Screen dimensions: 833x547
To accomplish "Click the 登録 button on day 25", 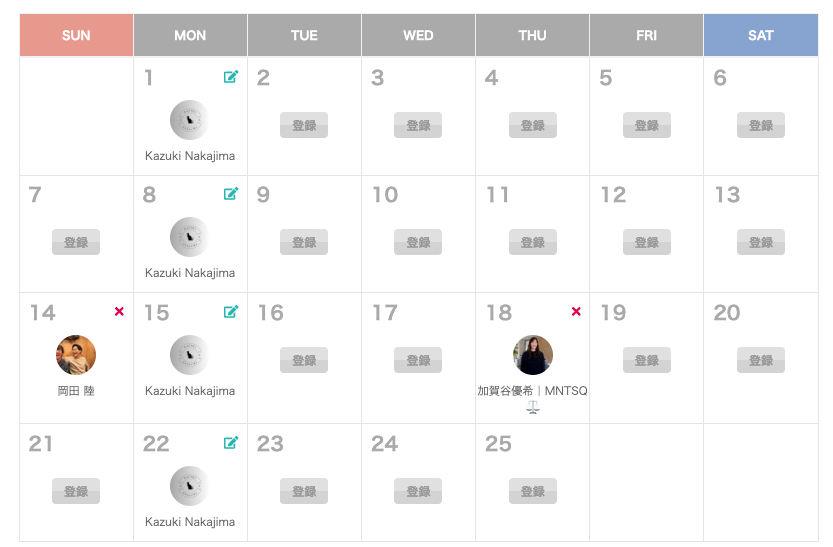I will 533,491.
